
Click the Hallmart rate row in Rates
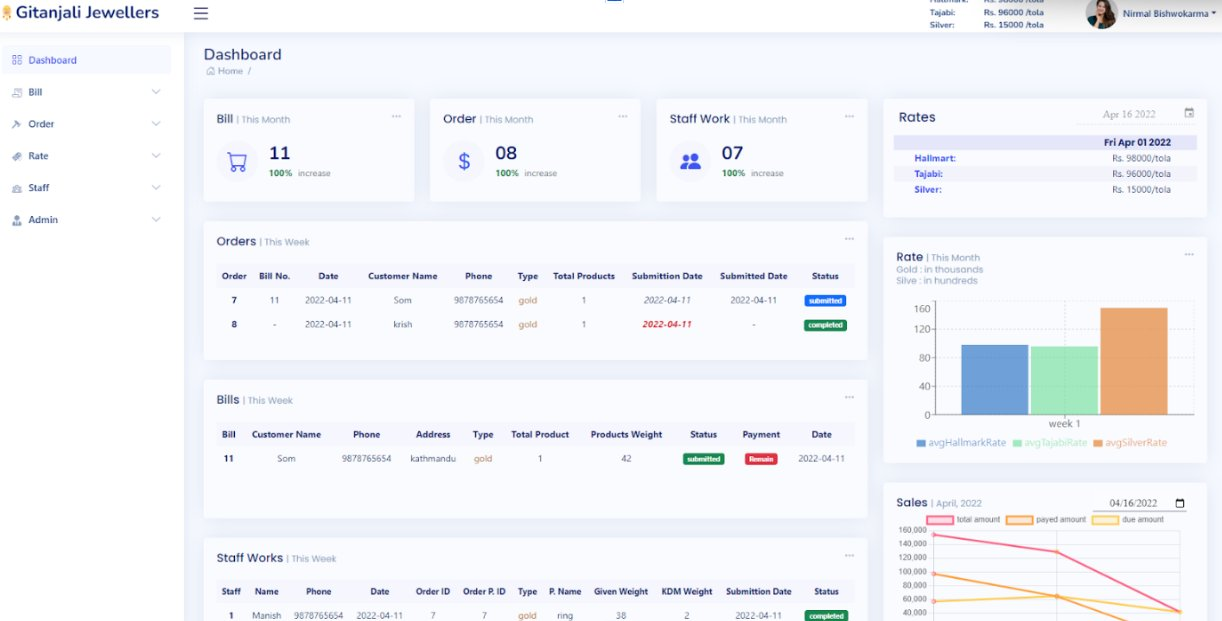[1045, 158]
